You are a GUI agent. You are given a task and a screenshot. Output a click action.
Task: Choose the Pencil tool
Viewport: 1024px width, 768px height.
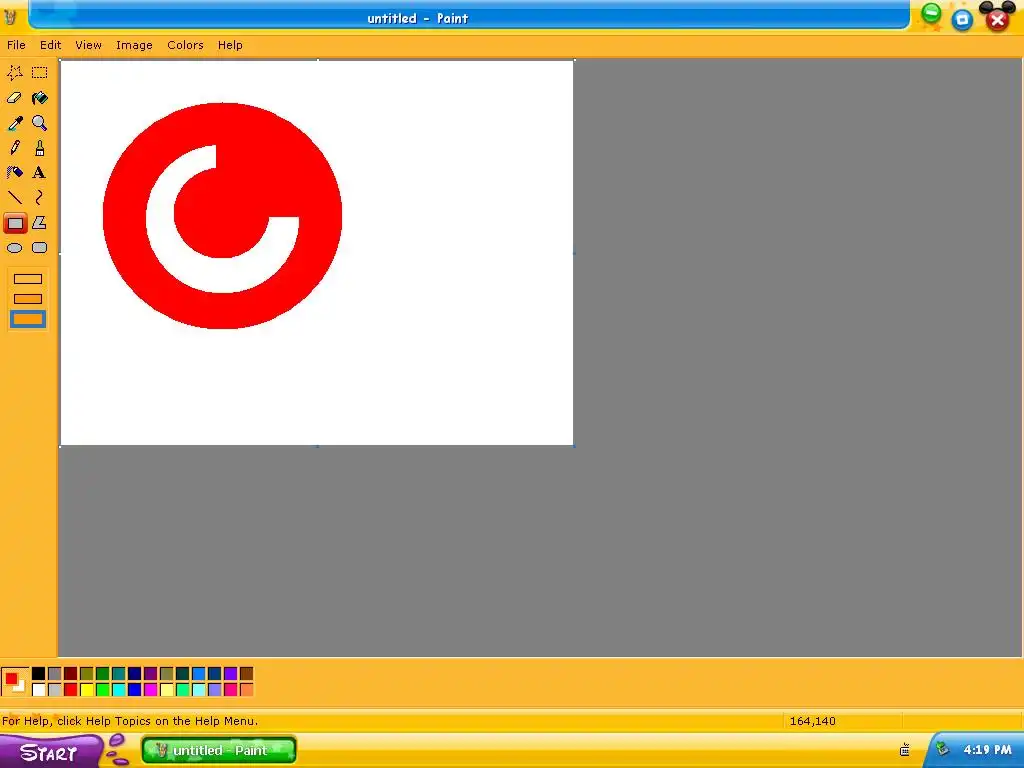(x=14, y=148)
